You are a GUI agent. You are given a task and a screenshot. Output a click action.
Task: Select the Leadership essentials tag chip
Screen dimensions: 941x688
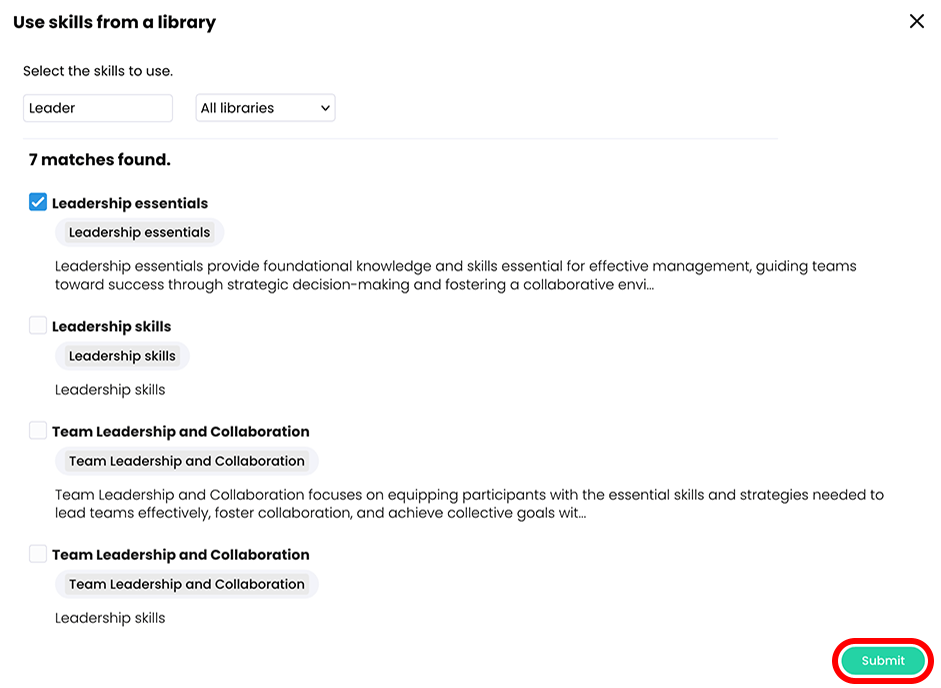(139, 232)
